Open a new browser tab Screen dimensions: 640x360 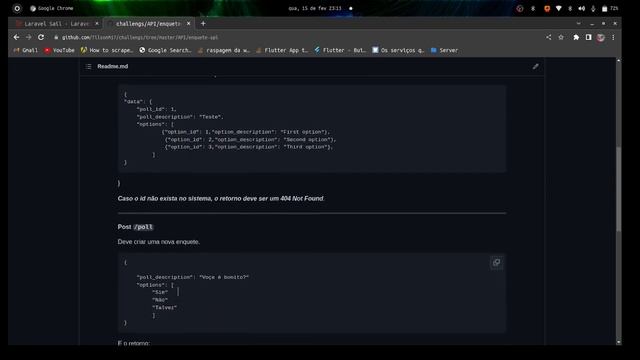(x=203, y=24)
